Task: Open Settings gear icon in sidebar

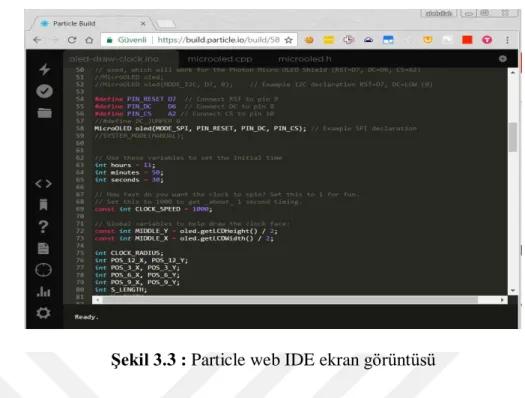Action: pos(43,313)
